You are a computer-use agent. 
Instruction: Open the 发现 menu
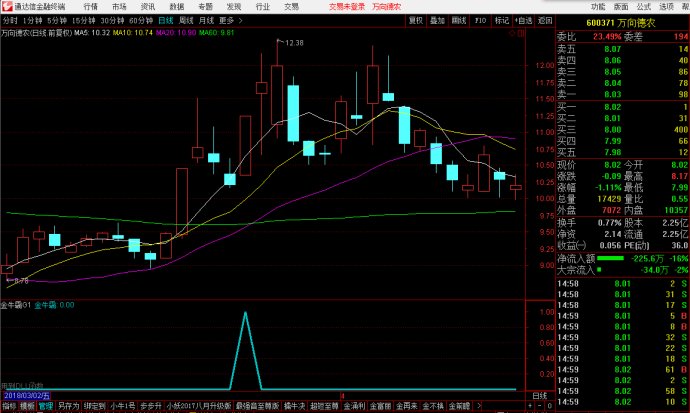coord(234,7)
